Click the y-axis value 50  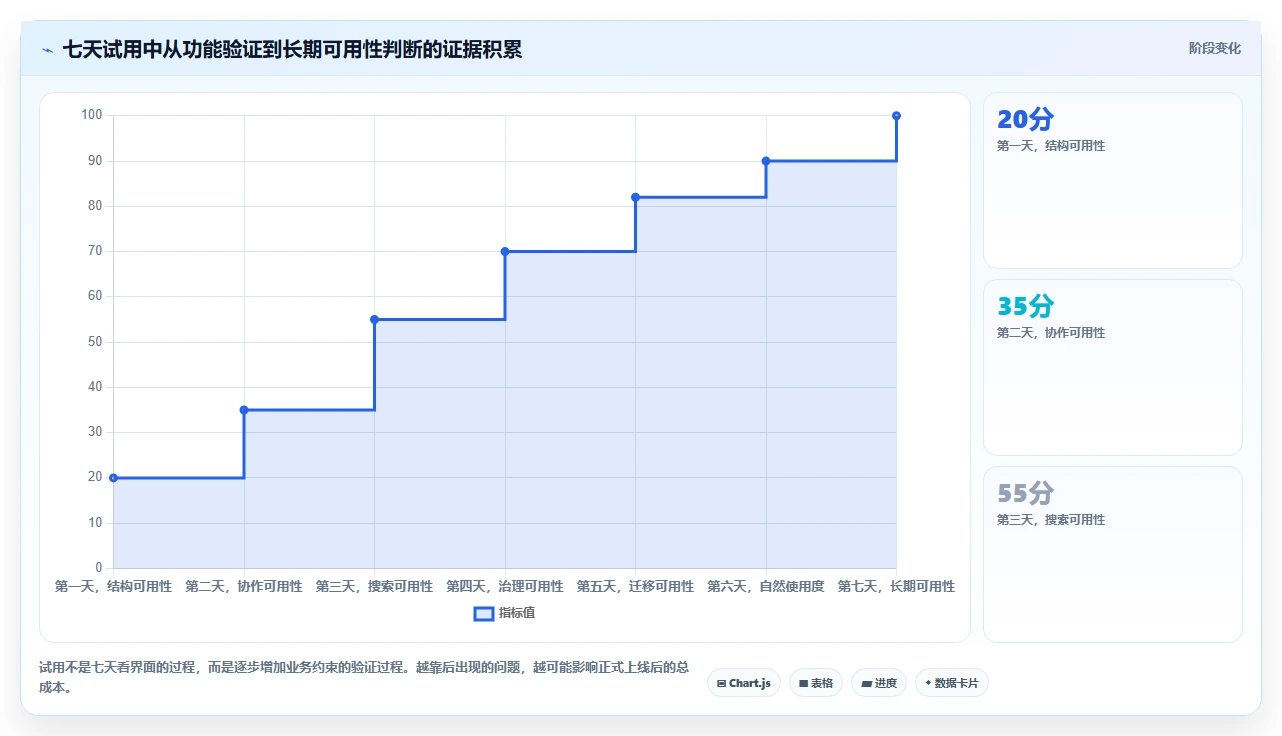tap(95, 342)
